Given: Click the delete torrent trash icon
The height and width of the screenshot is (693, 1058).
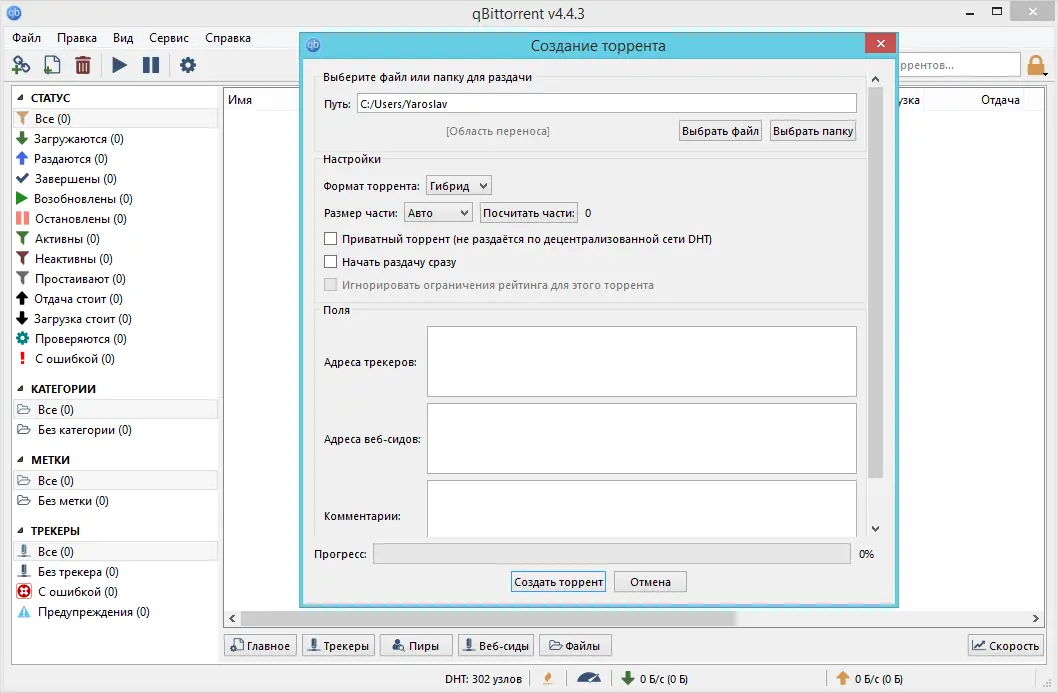Looking at the screenshot, I should point(82,65).
